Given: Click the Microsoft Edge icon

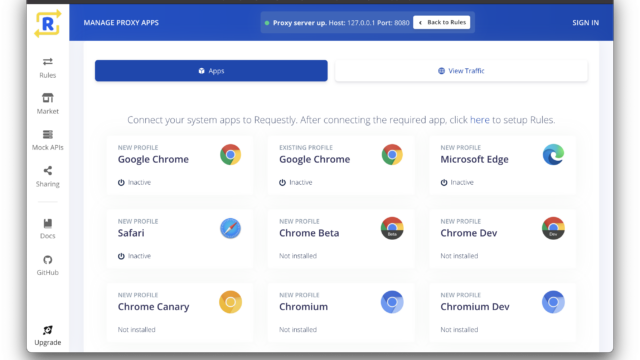Looking at the screenshot, I should (553, 155).
